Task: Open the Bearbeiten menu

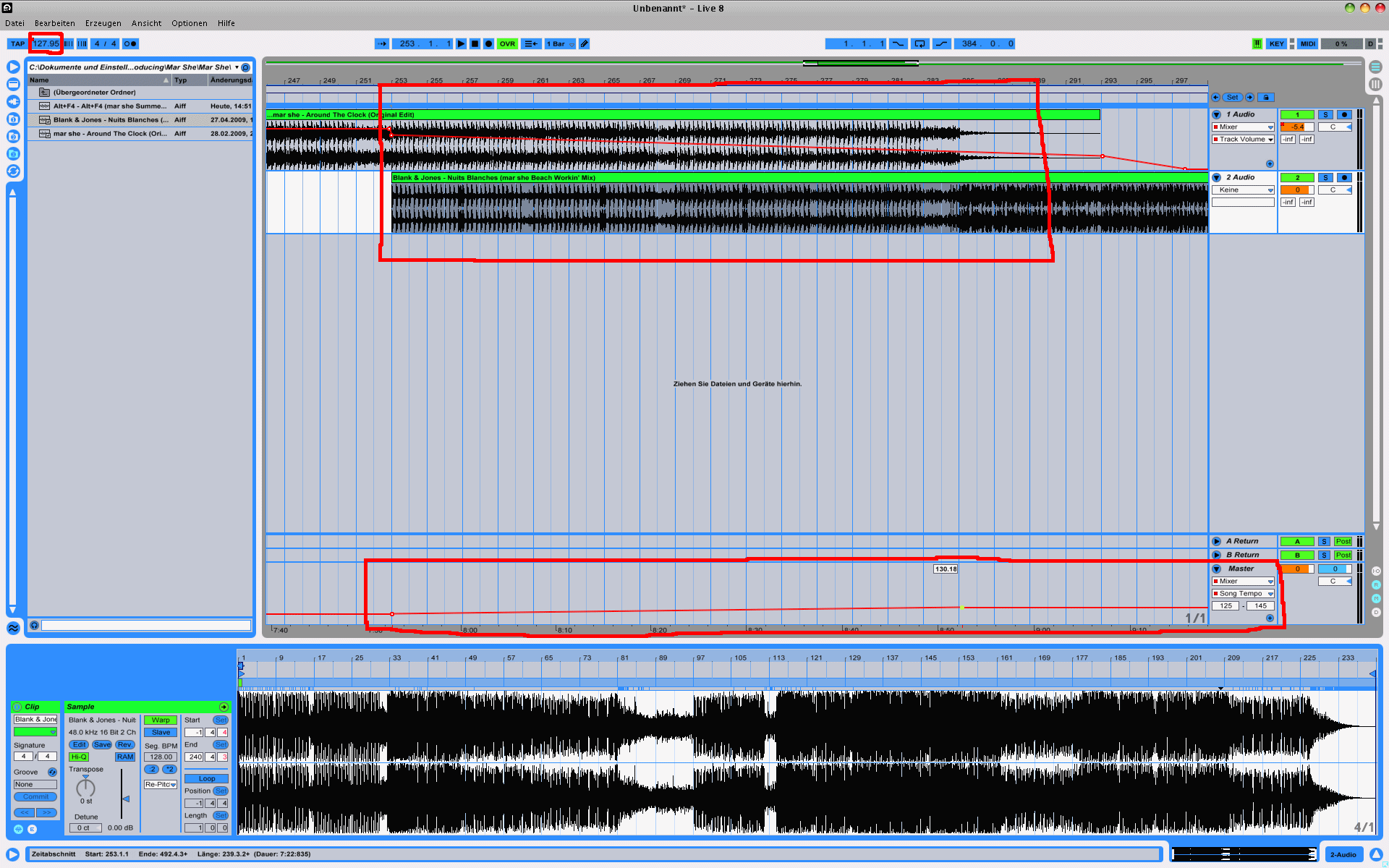Action: click(x=54, y=23)
